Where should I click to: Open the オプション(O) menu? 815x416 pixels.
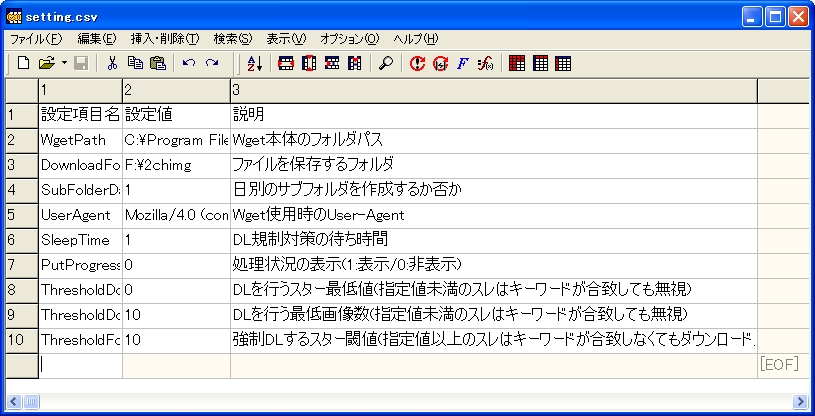[x=349, y=39]
